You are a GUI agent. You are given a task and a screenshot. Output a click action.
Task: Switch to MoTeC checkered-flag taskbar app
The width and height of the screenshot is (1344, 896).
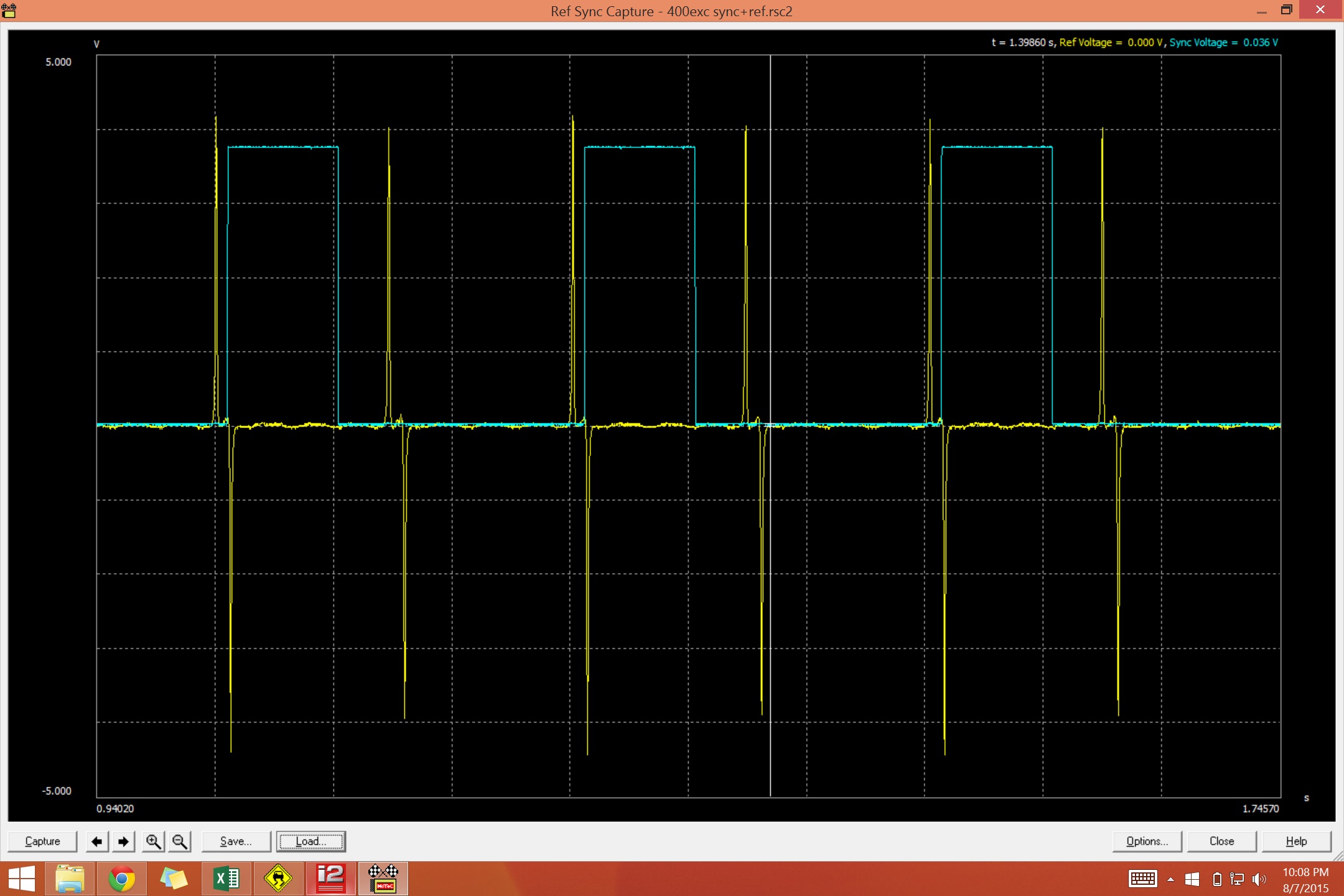tap(383, 879)
